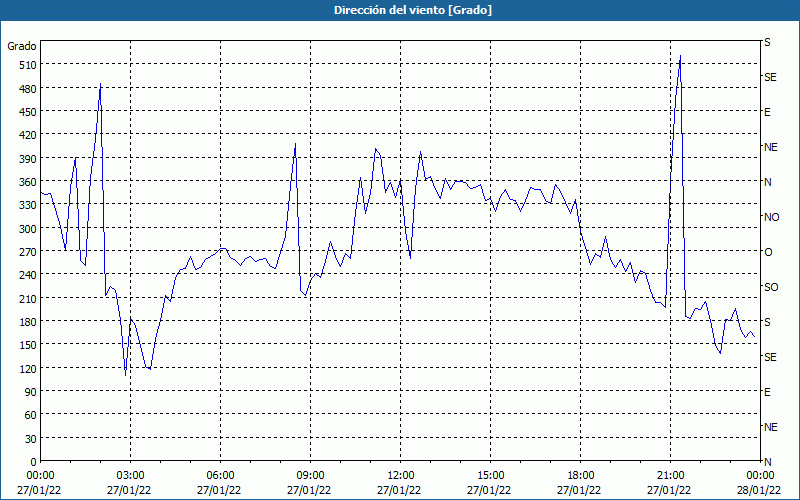Screen dimensions: 800x500
Task: Click the 27/01/22 date under 06:00
Action: click(219, 490)
